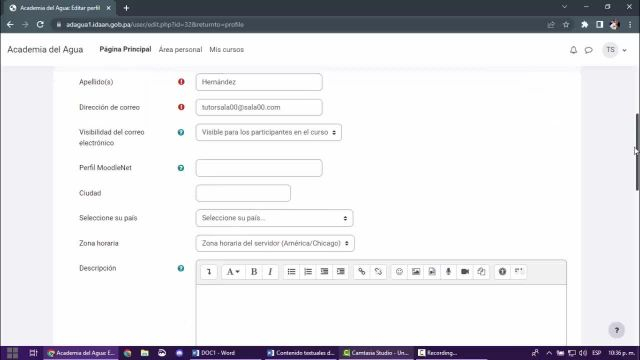Record video from the editor toolbar
Image resolution: width=640 pixels, height=360 pixels.
pos(464,272)
